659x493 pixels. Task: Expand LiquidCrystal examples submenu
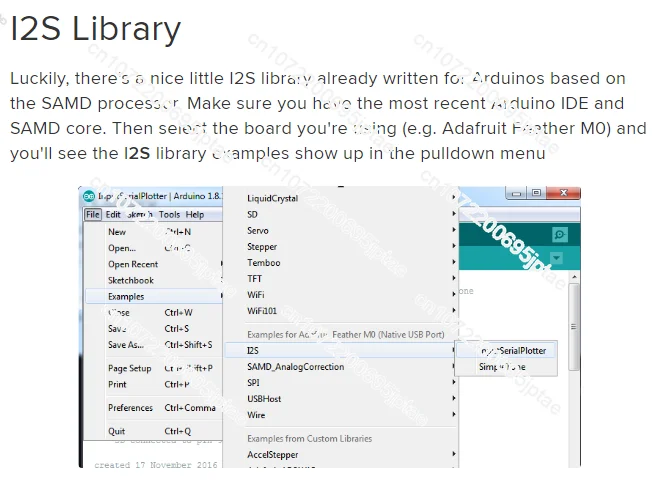340,198
